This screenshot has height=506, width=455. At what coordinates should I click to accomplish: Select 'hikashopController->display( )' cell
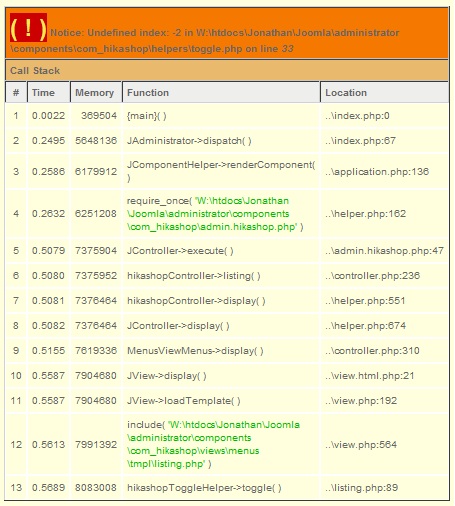point(196,301)
